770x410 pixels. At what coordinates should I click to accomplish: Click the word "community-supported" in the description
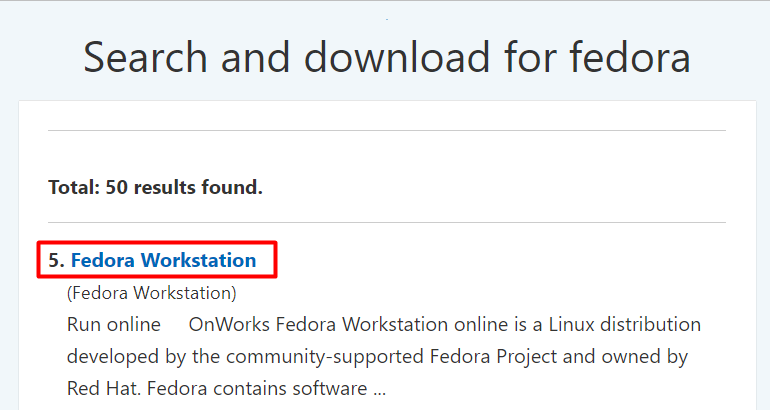tap(325, 357)
